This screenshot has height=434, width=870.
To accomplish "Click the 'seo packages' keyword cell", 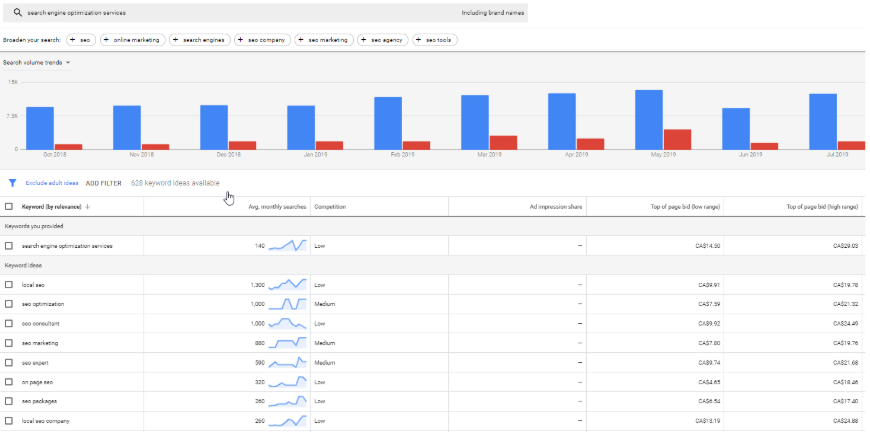I will coord(39,401).
